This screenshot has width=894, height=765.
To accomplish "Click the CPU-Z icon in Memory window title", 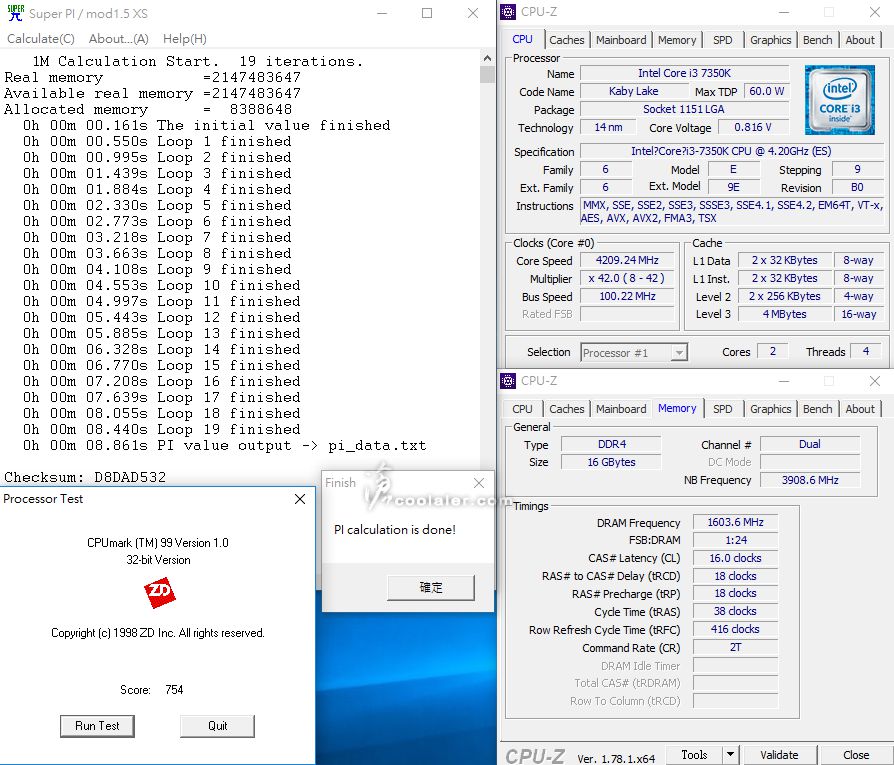I will point(508,381).
